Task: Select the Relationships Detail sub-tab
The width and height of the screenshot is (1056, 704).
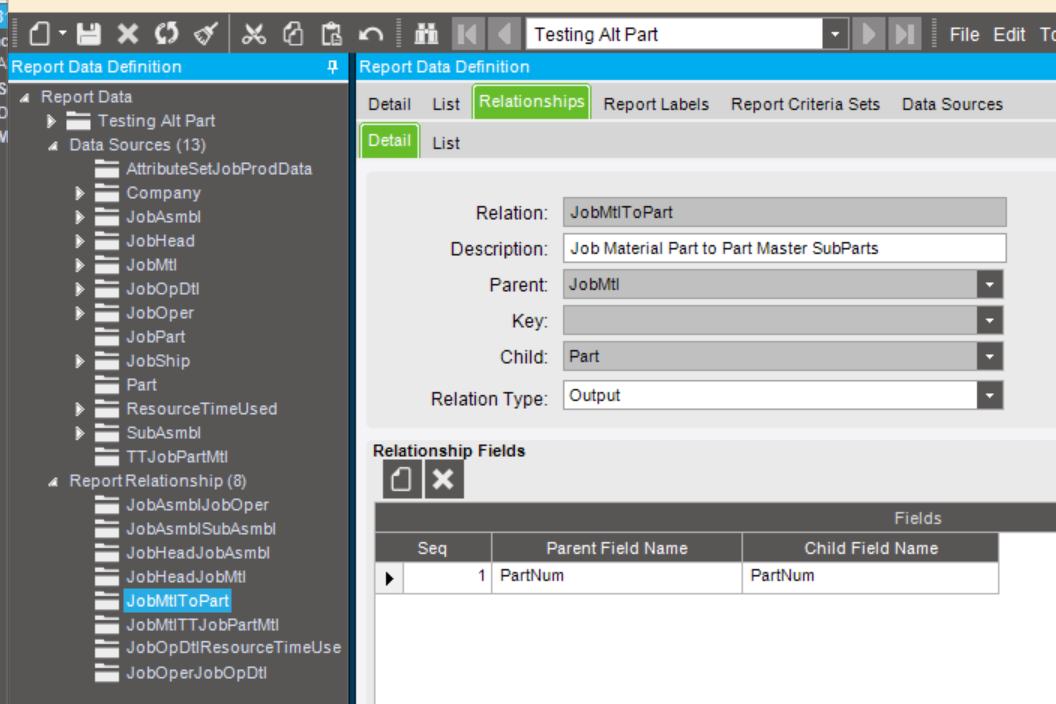Action: click(x=389, y=141)
